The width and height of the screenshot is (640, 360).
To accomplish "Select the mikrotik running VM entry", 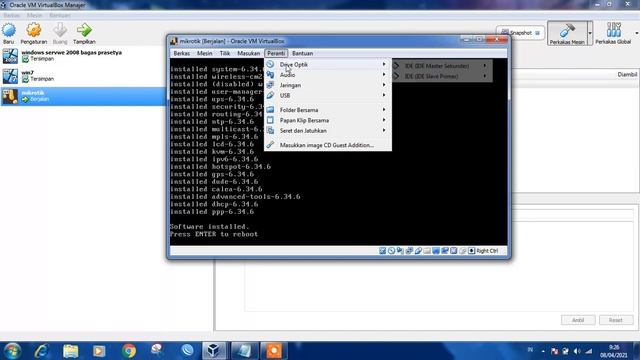I will [x=83, y=96].
